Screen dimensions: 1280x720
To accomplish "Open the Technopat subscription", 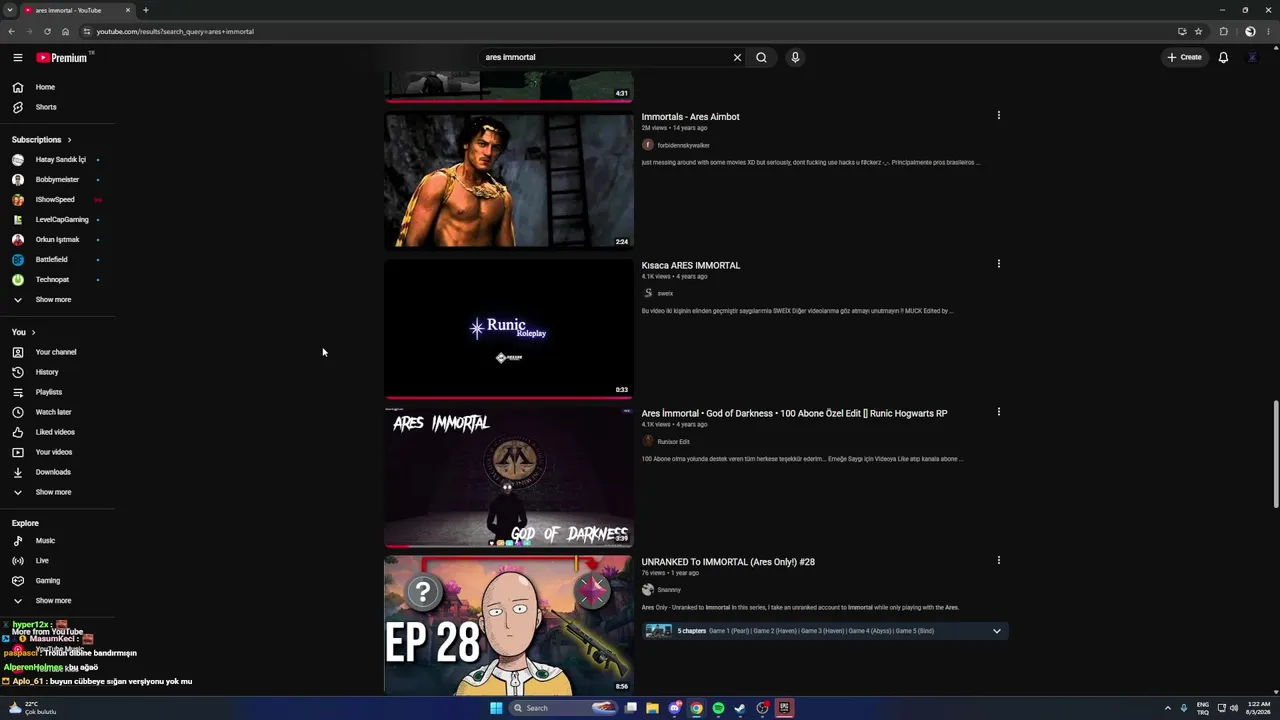I will (x=58, y=279).
